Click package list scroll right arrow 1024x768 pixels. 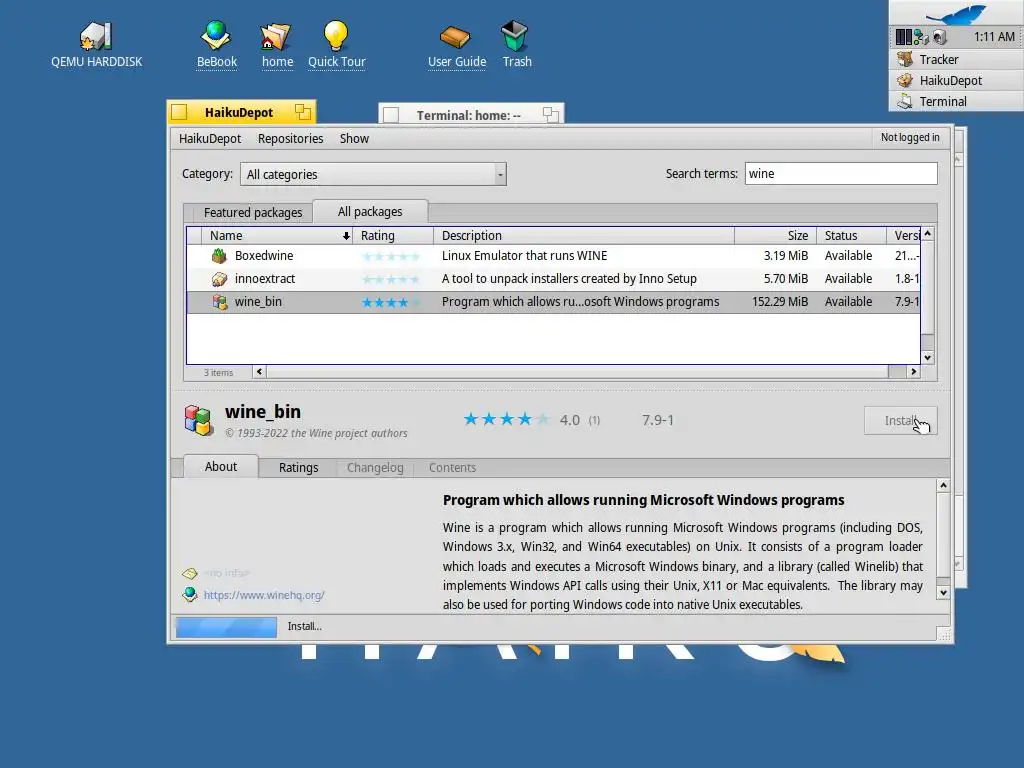[914, 372]
